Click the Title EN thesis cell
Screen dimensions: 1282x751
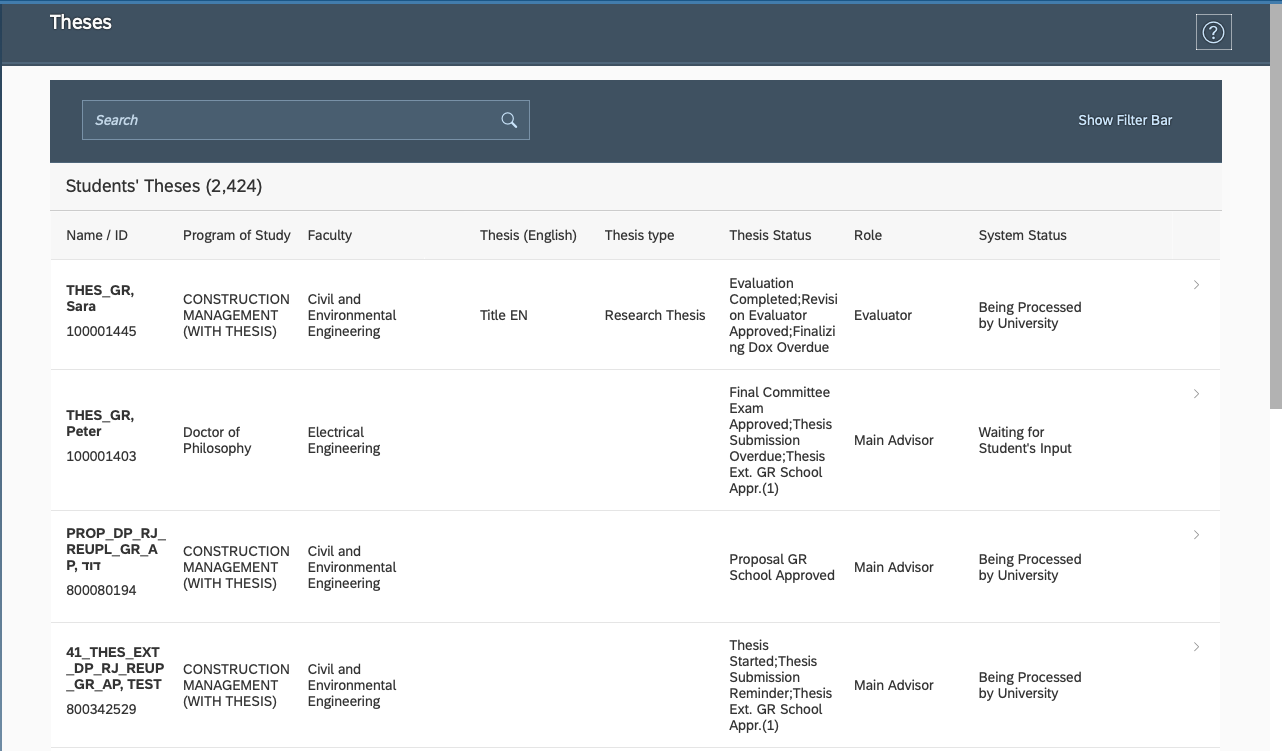[x=504, y=315]
